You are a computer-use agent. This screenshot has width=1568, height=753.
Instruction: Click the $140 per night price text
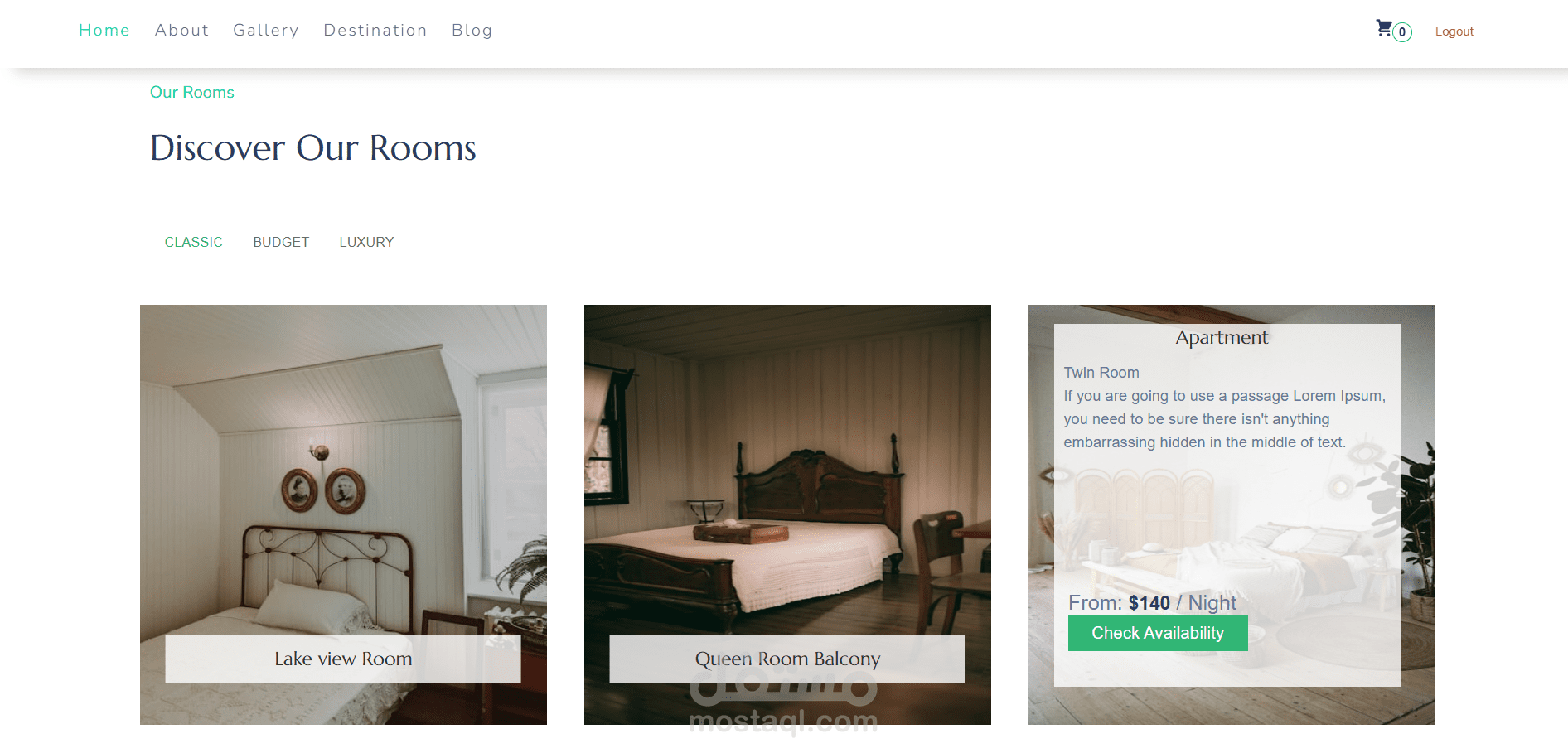[1152, 603]
